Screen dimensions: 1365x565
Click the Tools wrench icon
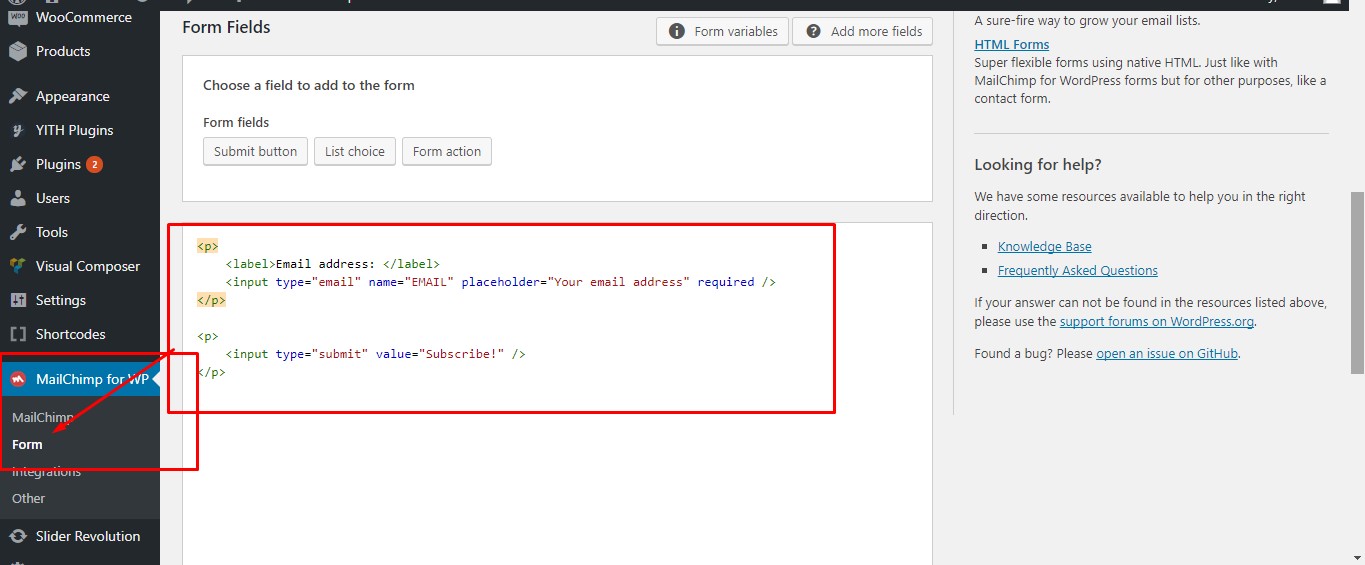[x=17, y=233]
